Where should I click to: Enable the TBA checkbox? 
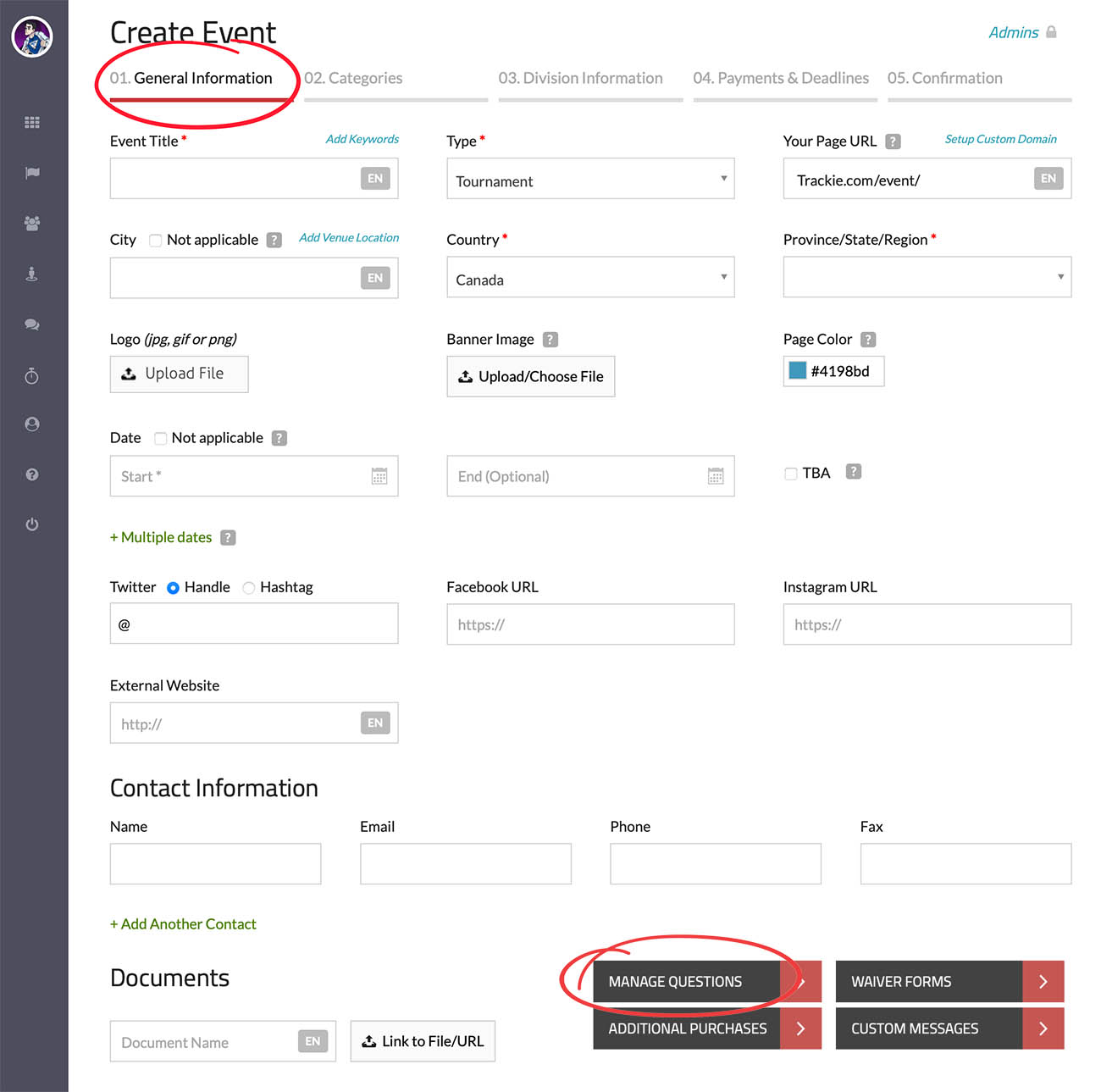click(790, 474)
